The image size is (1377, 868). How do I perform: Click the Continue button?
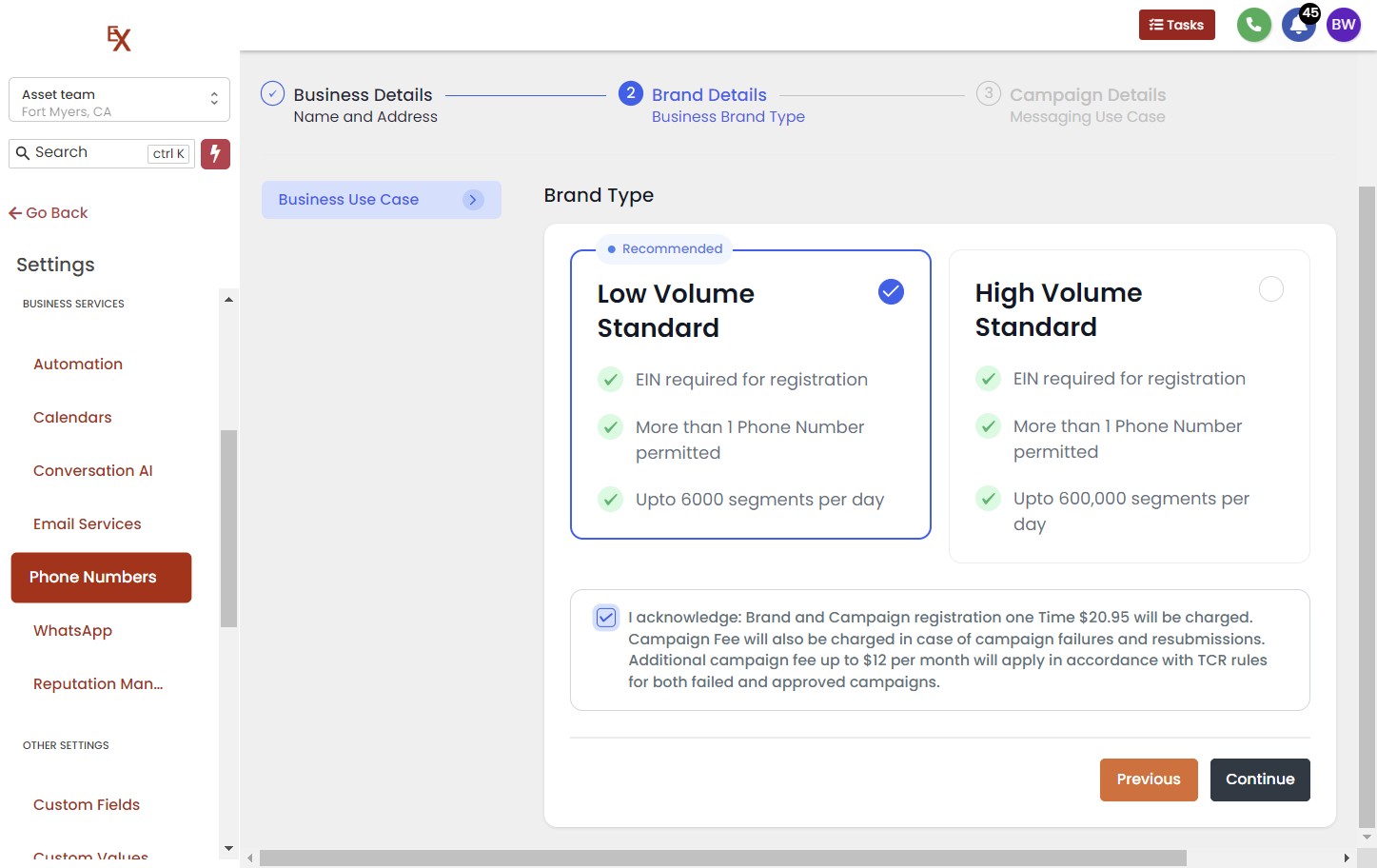pyautogui.click(x=1259, y=779)
